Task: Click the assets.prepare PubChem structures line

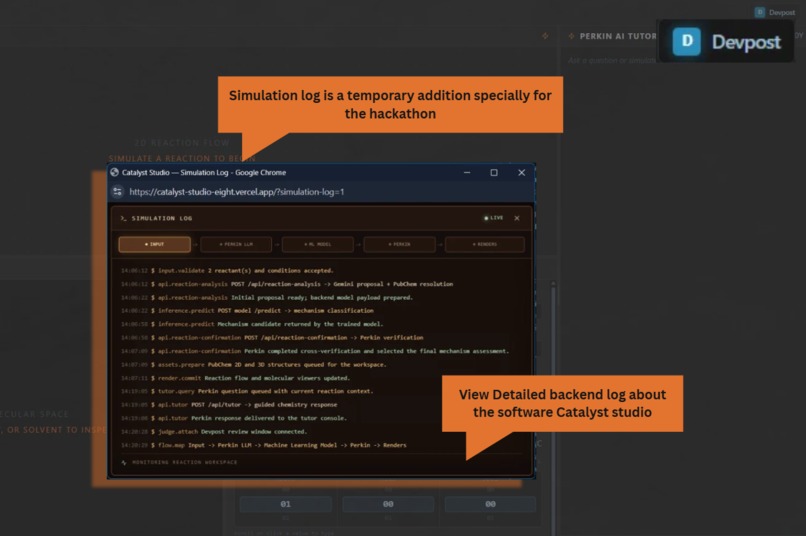Action: 253,364
